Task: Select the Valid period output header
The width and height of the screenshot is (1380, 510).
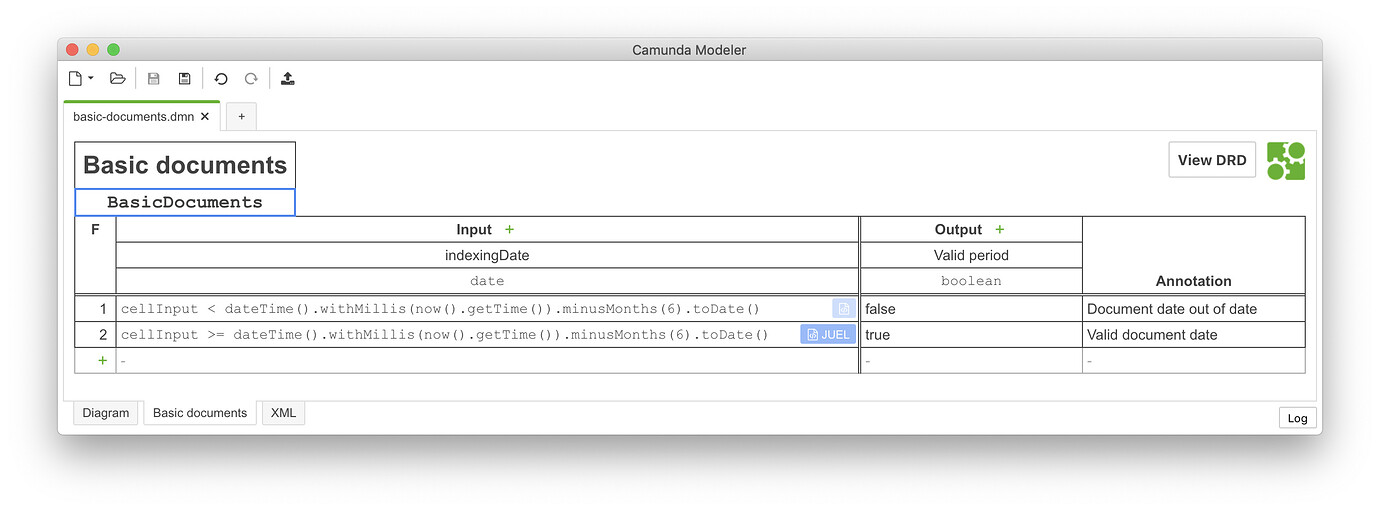Action: tap(971, 255)
